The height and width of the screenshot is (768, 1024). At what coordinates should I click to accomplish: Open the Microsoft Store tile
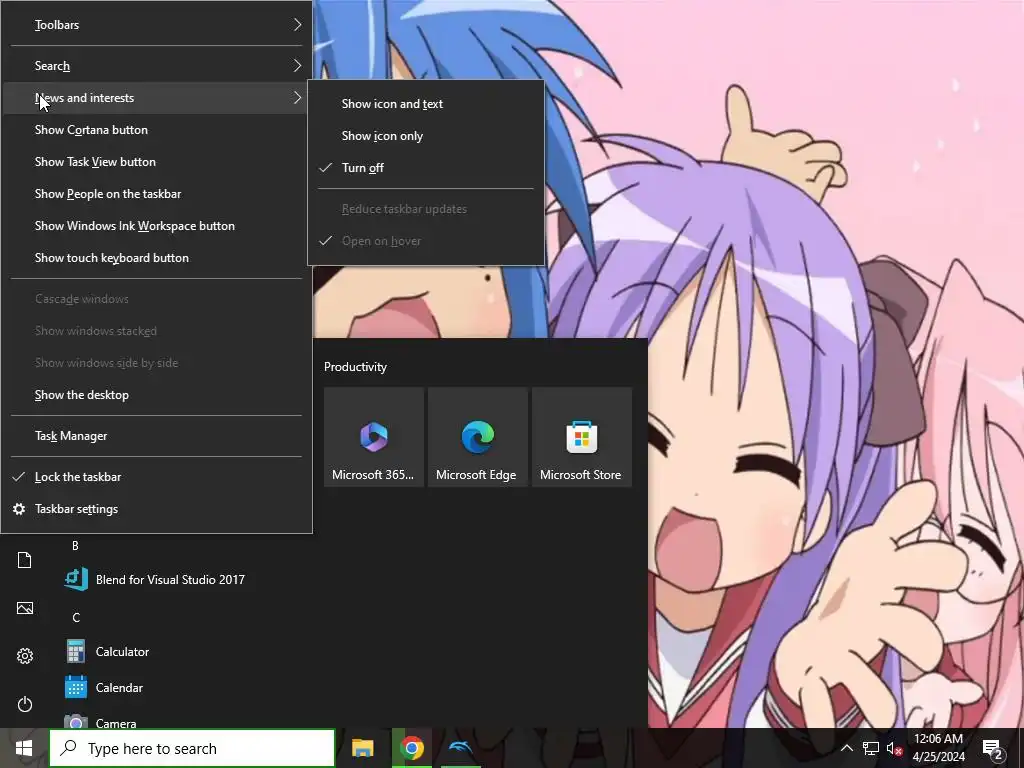582,437
